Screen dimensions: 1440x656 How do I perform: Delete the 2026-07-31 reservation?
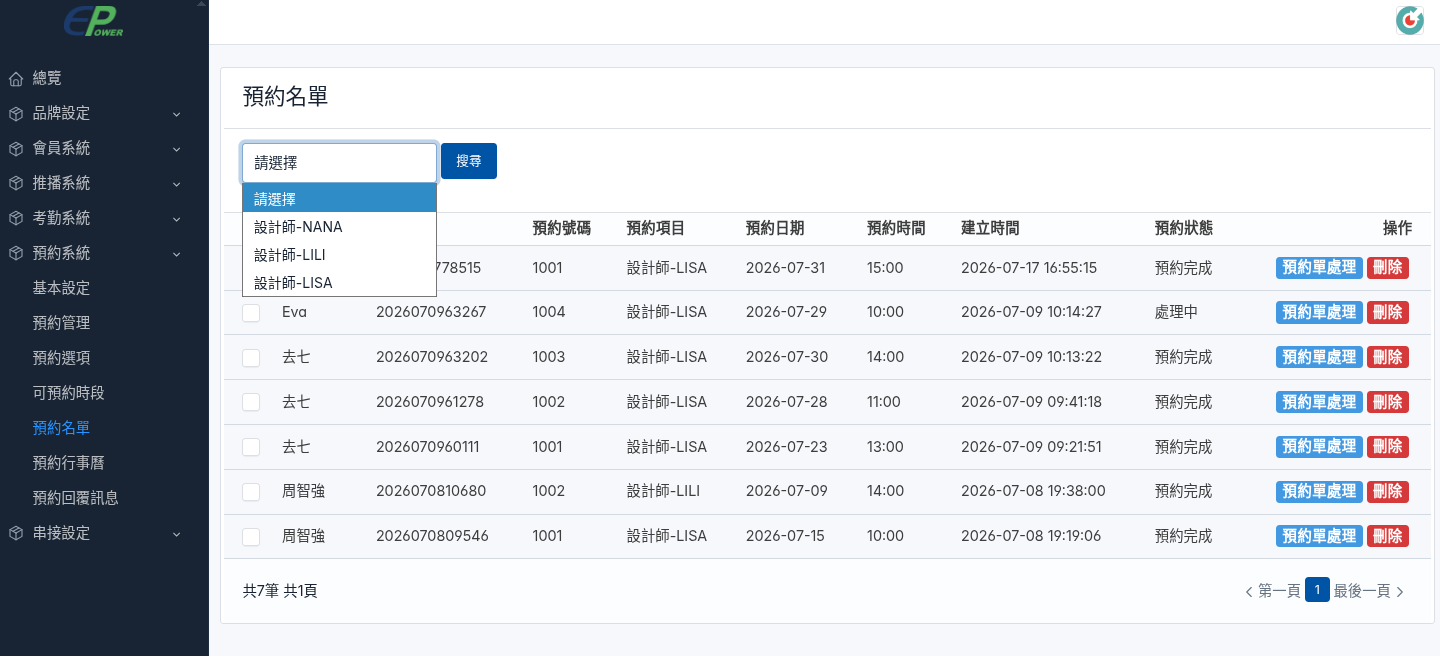click(1388, 268)
